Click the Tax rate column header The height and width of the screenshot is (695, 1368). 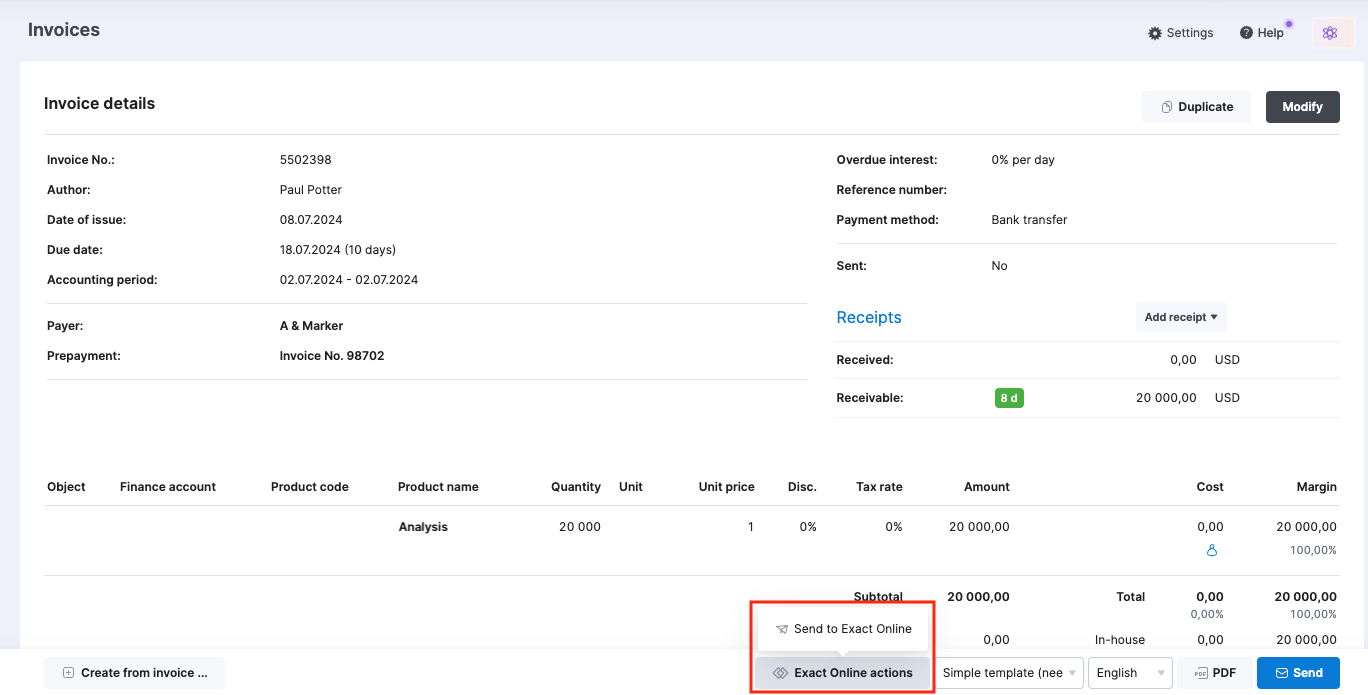pos(879,487)
